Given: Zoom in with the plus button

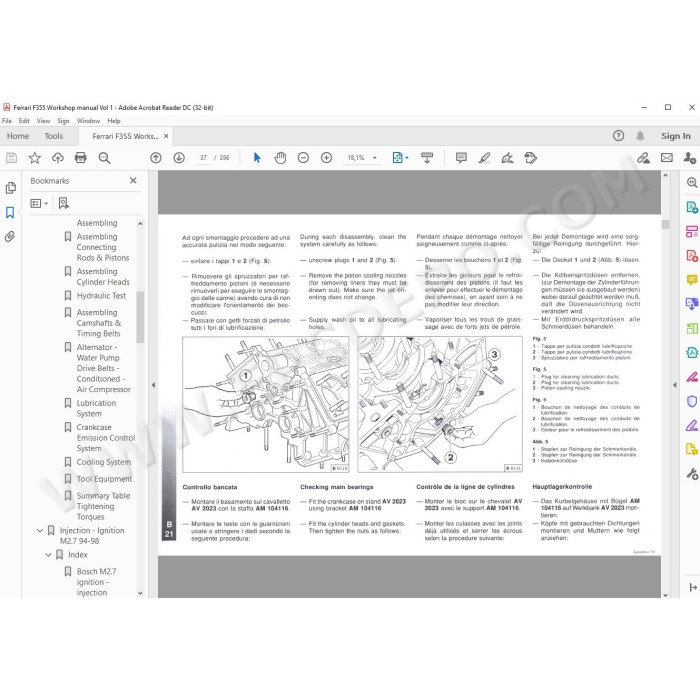Looking at the screenshot, I should pyautogui.click(x=326, y=158).
